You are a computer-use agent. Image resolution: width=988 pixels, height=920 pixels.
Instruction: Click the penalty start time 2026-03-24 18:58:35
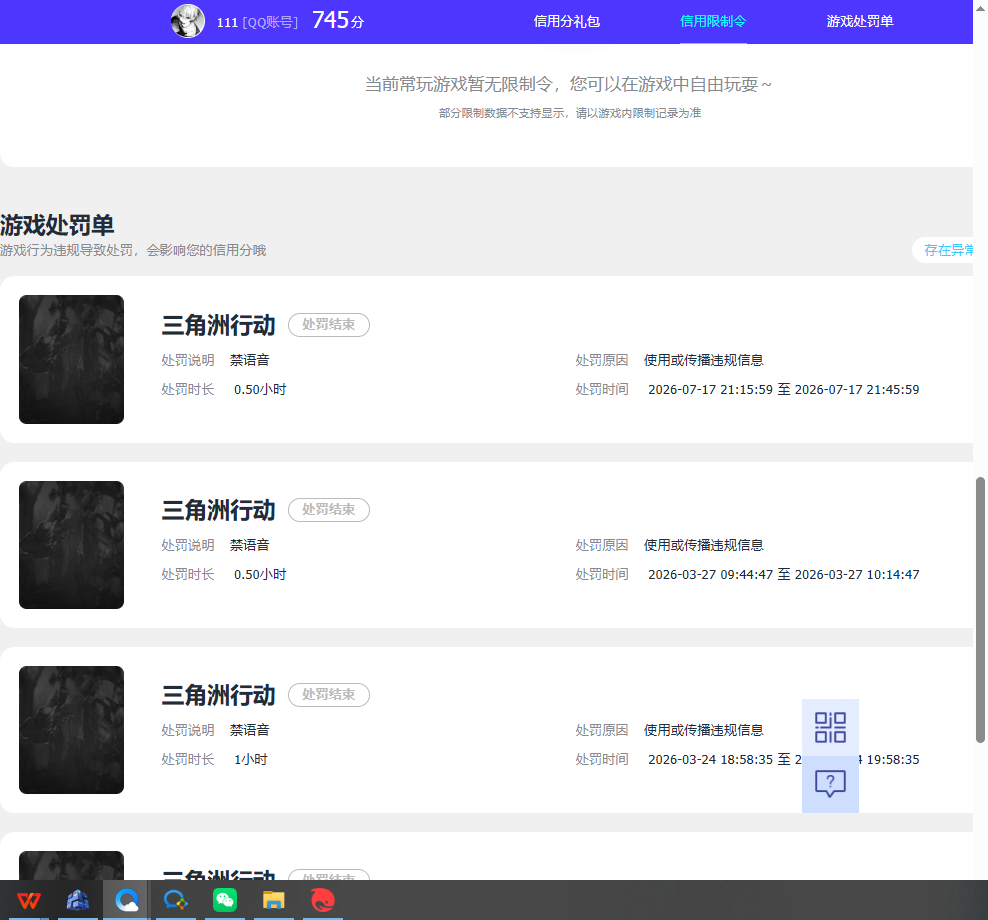point(710,759)
